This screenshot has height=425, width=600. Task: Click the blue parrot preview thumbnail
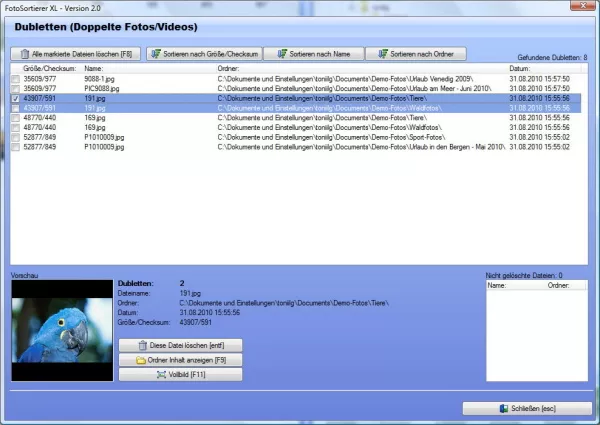pyautogui.click(x=59, y=331)
